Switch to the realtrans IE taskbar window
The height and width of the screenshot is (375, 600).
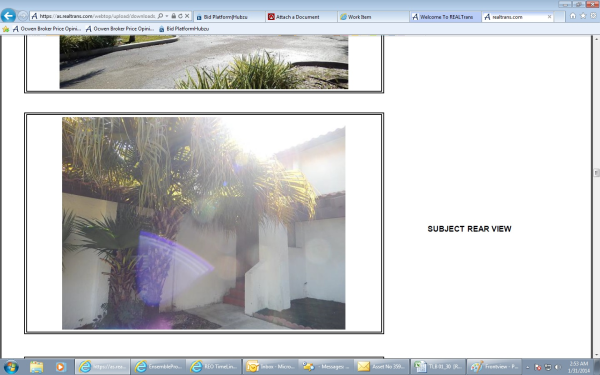tap(103, 367)
